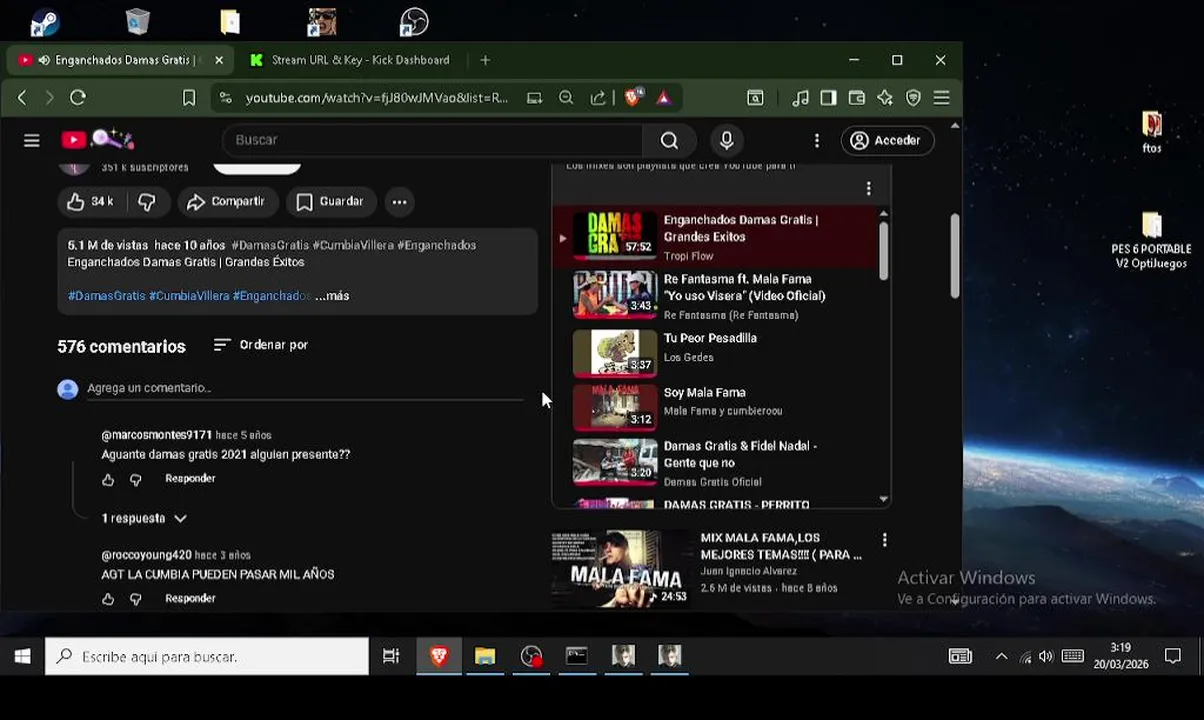Share page with the address-bar share icon

pos(598,98)
